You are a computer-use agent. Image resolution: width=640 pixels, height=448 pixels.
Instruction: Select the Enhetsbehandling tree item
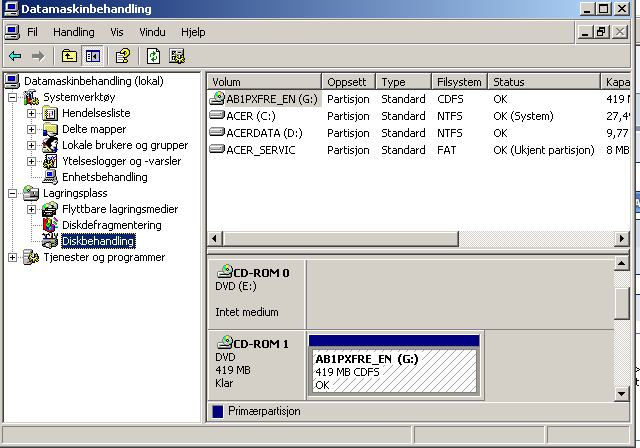pyautogui.click(x=104, y=177)
